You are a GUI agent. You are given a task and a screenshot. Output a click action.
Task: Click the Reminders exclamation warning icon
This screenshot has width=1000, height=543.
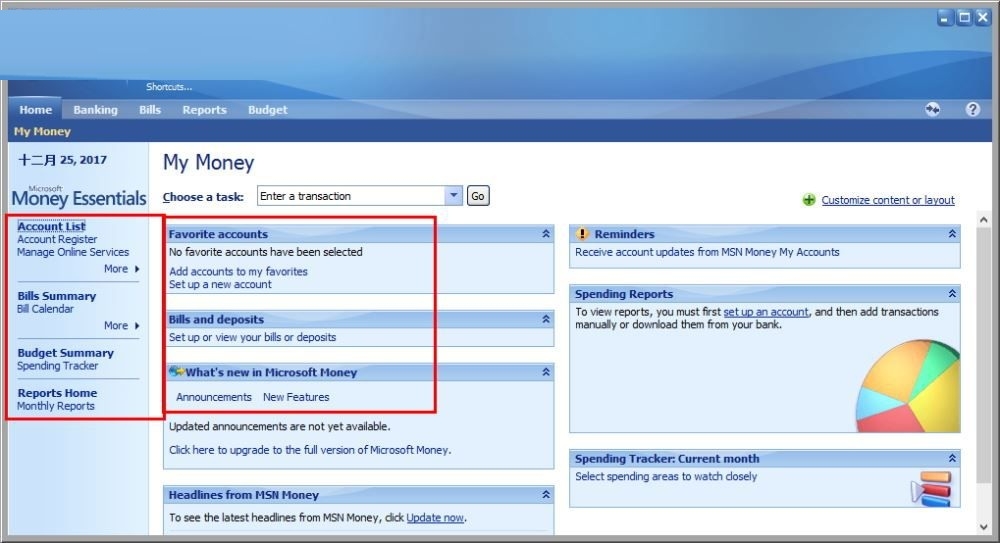pos(582,234)
